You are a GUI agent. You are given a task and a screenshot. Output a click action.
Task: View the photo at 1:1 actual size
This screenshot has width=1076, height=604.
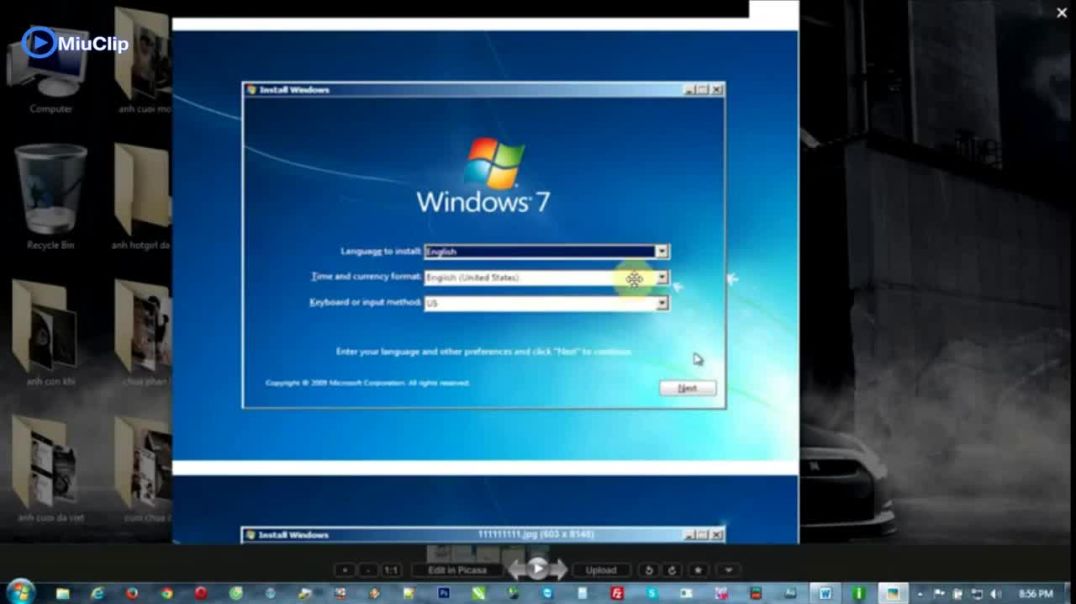click(389, 569)
